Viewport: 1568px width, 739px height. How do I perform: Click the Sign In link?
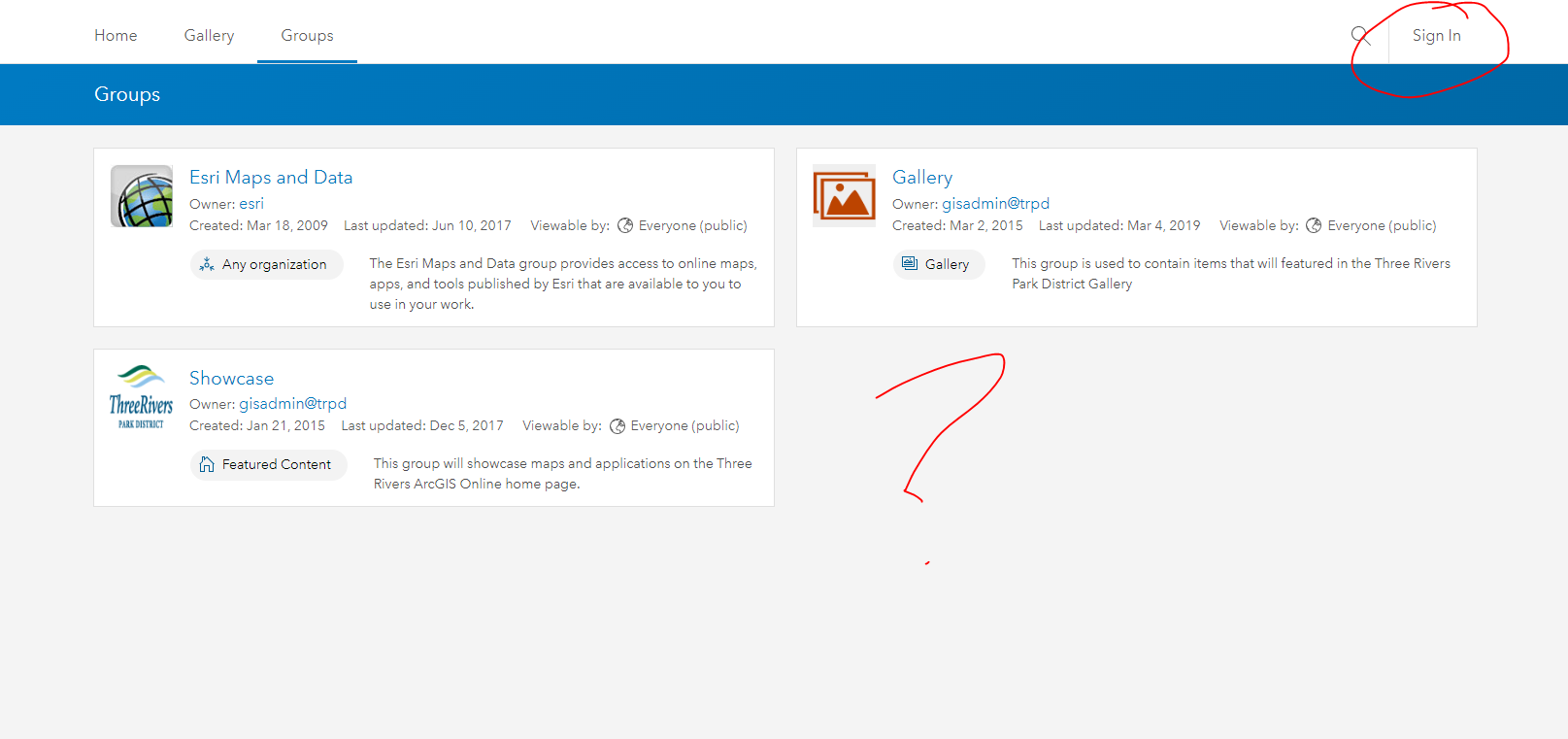click(x=1437, y=35)
